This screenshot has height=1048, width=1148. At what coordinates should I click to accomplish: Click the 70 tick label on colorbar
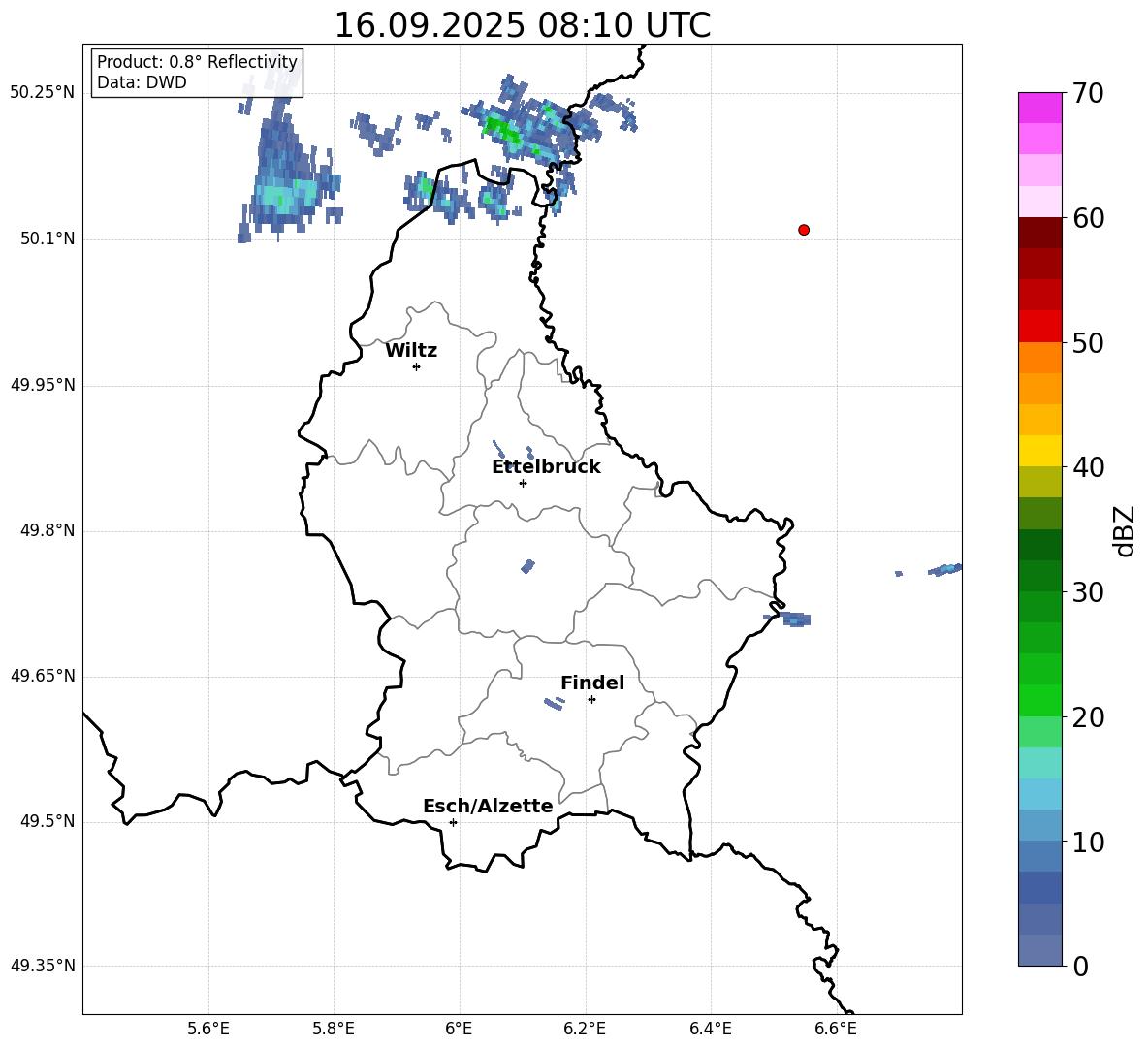[x=1088, y=93]
